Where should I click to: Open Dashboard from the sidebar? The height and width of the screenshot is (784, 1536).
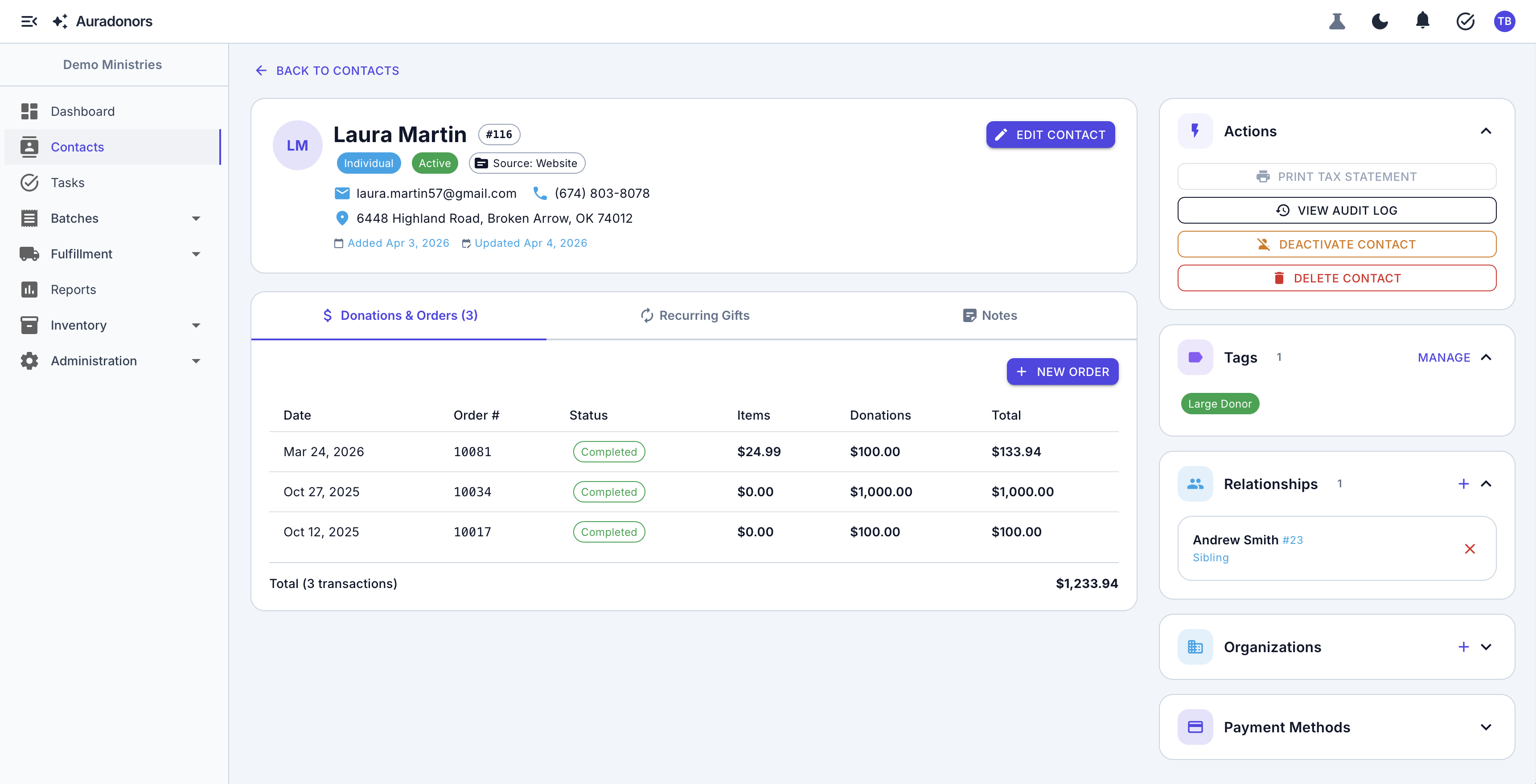coord(82,111)
